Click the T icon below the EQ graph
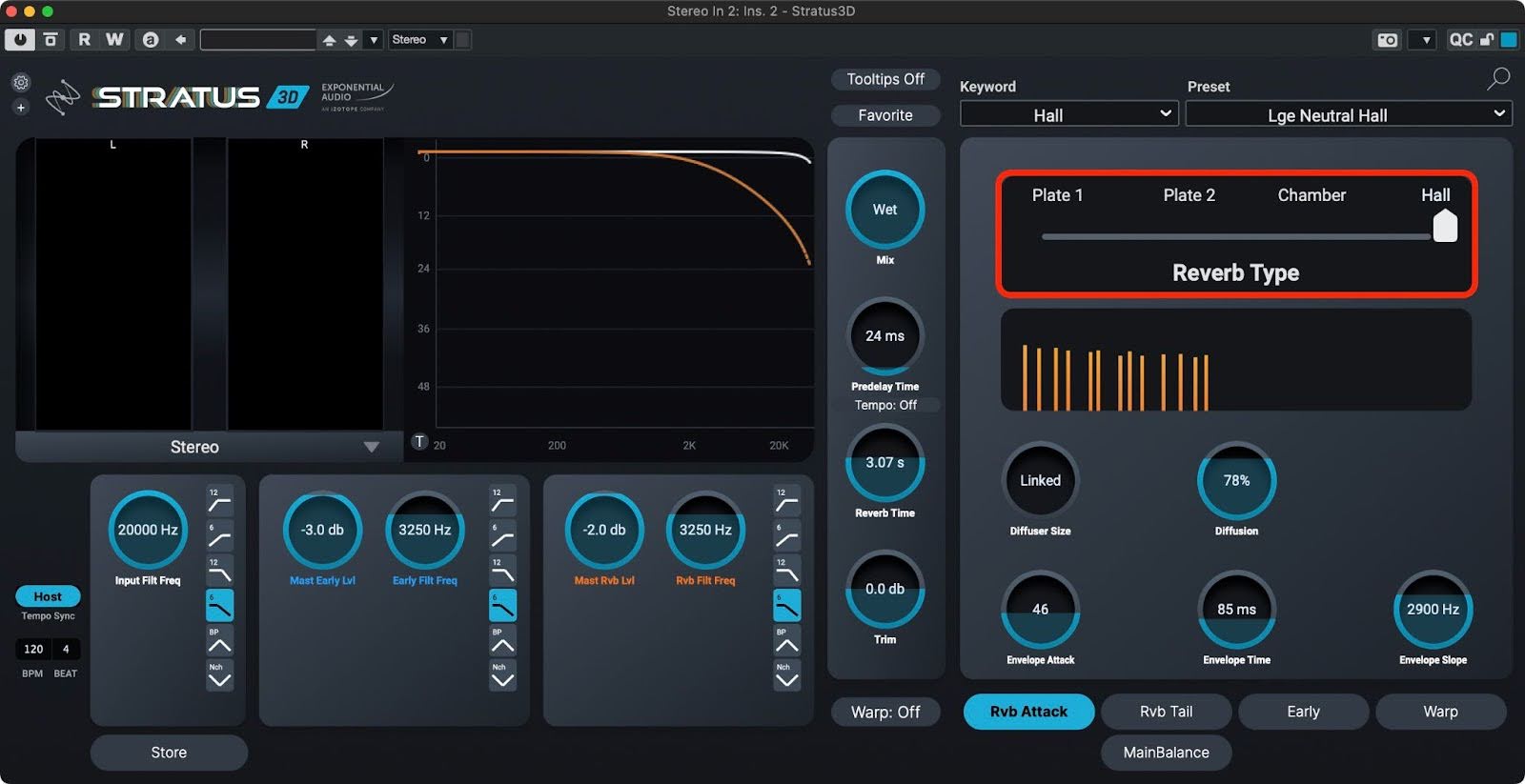 [x=419, y=442]
